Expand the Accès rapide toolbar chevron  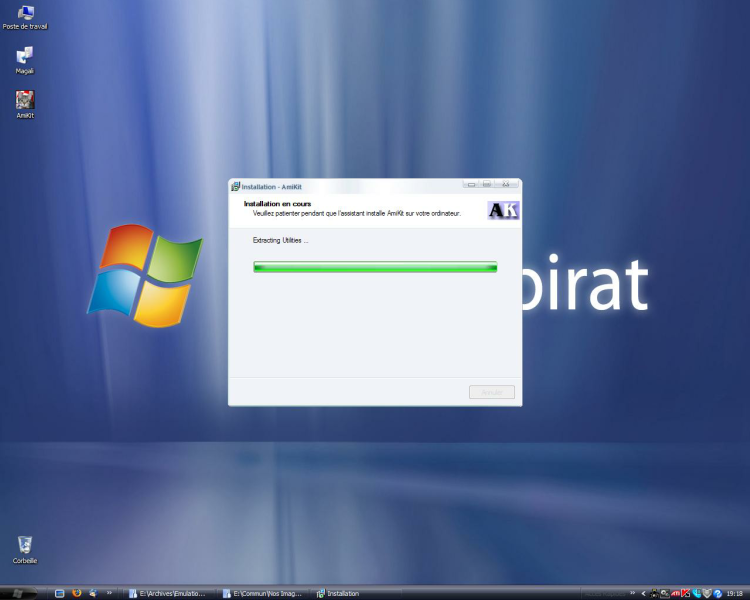point(632,593)
